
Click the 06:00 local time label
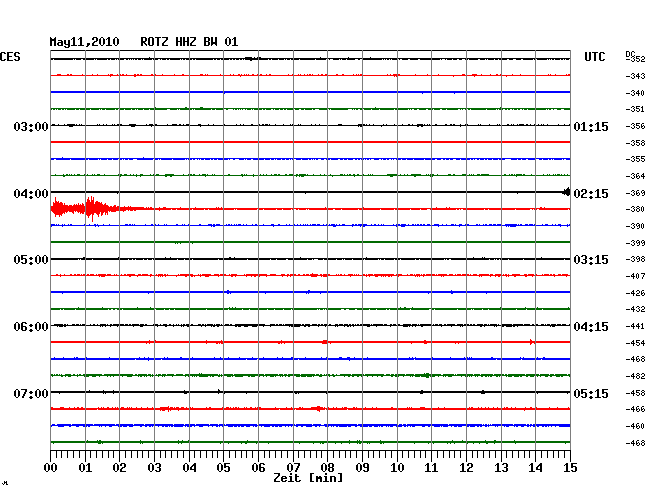pyautogui.click(x=31, y=327)
